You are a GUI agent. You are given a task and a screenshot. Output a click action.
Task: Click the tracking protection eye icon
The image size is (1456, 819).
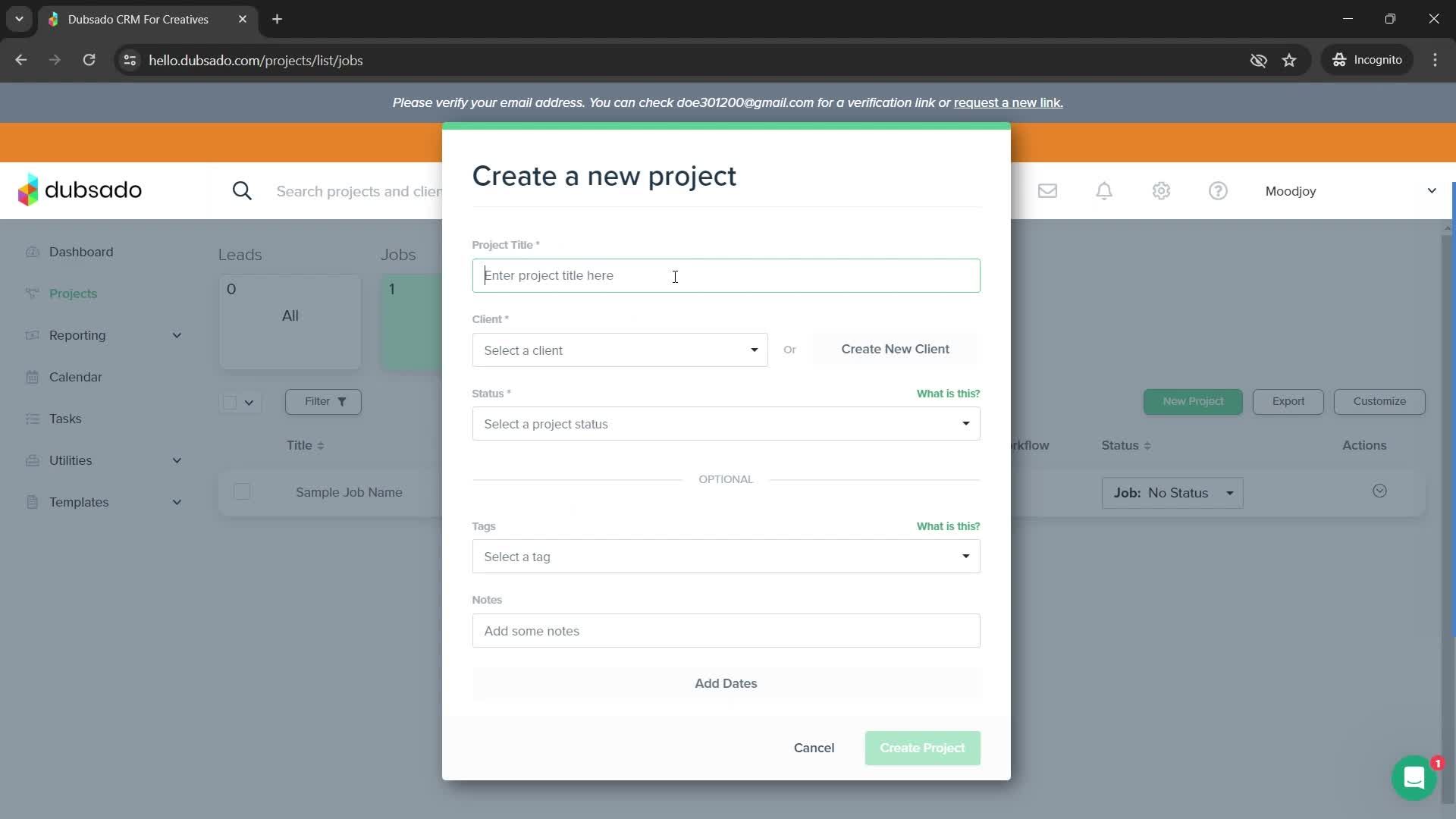(1258, 60)
